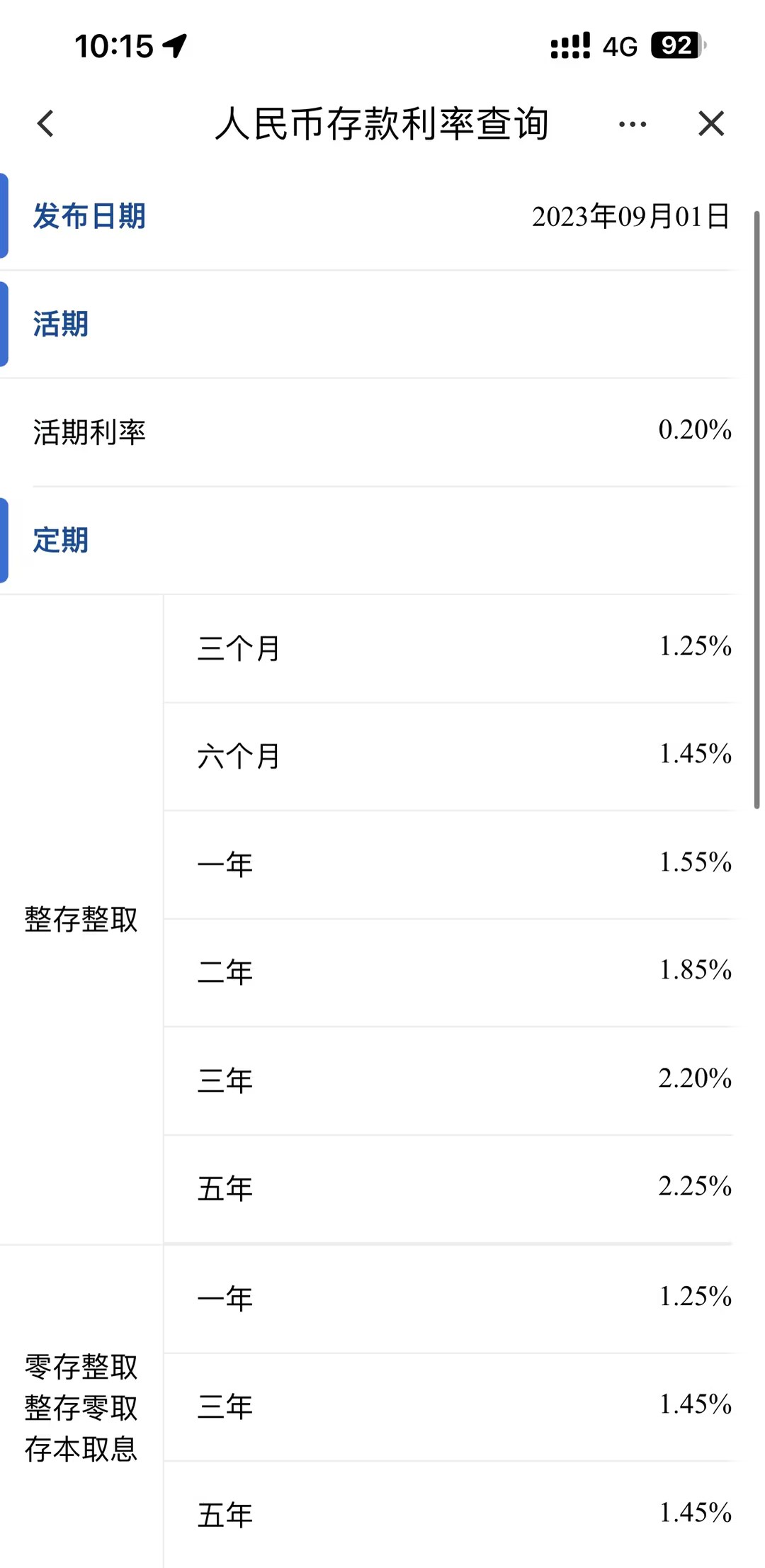Select the 定期 section header
This screenshot has height=1568, width=765.
point(61,541)
